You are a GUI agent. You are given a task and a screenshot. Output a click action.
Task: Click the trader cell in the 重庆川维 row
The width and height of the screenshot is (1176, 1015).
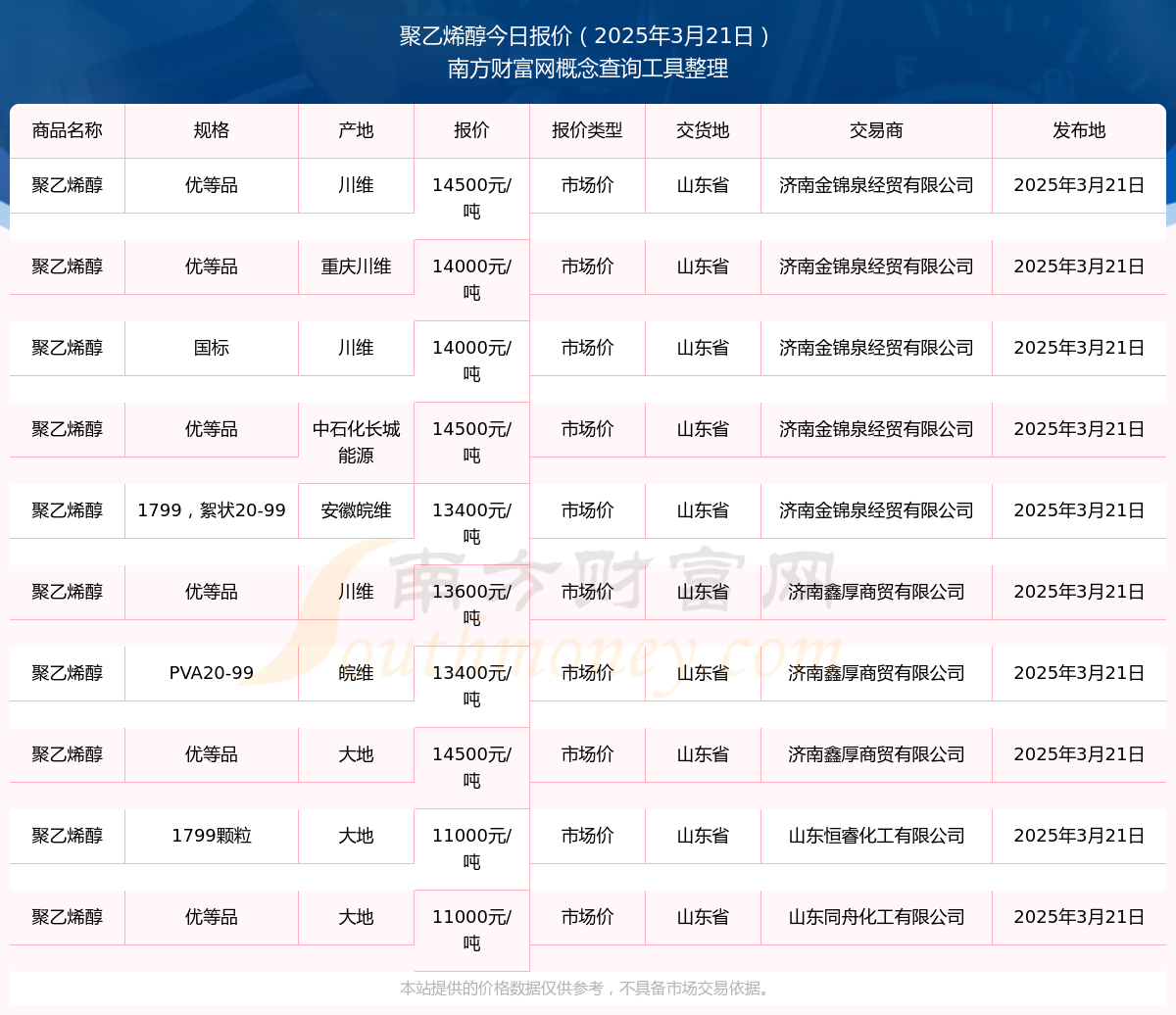coord(876,266)
